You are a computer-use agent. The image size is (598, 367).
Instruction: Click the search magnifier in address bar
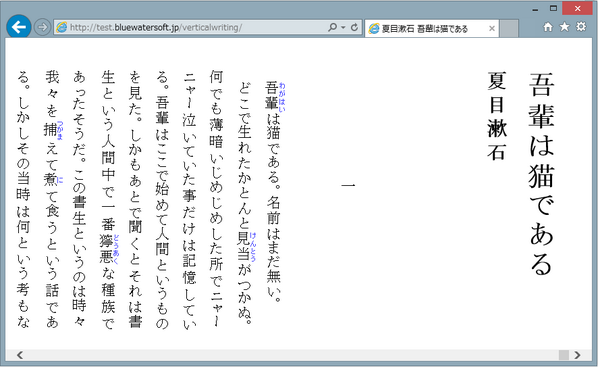pyautogui.click(x=332, y=27)
